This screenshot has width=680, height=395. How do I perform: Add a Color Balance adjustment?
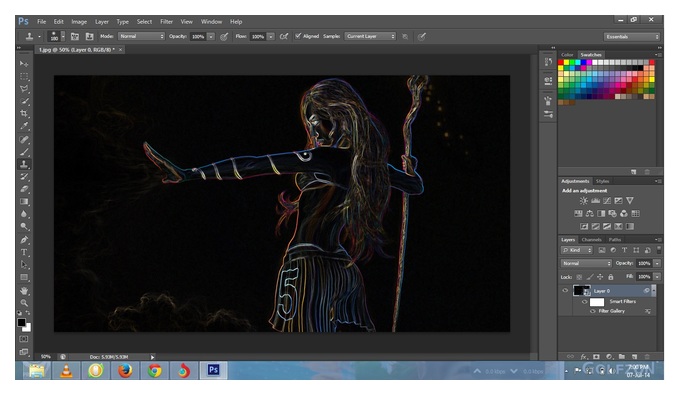click(590, 213)
